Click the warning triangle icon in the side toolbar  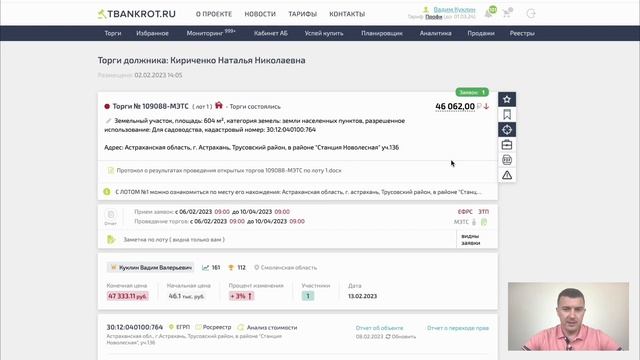pyautogui.click(x=507, y=175)
